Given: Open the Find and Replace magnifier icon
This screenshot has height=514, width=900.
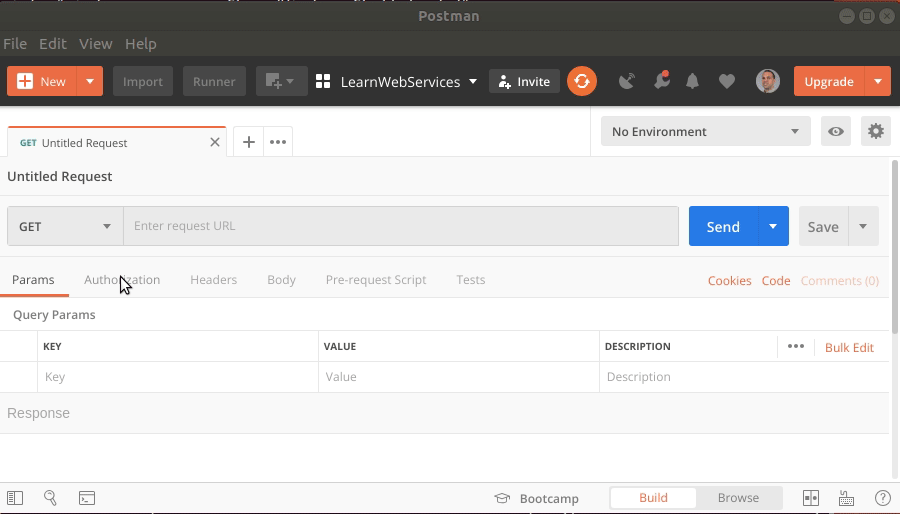Looking at the screenshot, I should pos(51,498).
